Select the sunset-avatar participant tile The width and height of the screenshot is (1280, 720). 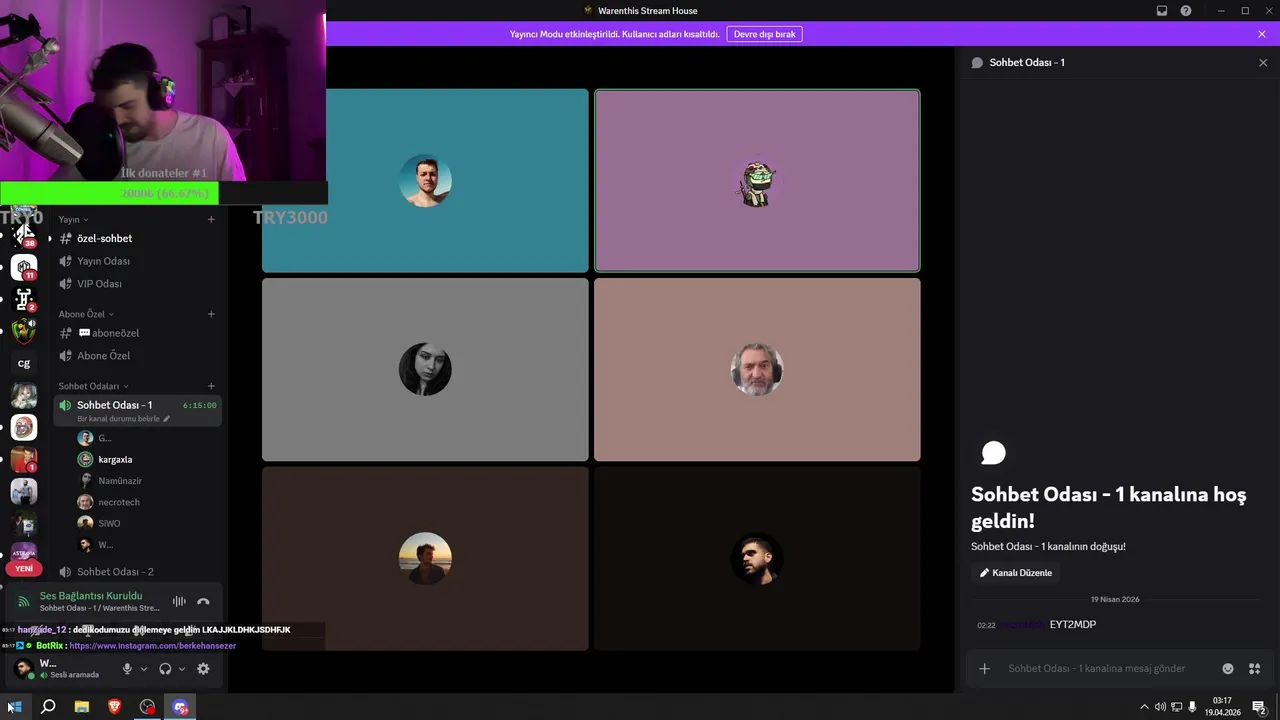(x=425, y=559)
